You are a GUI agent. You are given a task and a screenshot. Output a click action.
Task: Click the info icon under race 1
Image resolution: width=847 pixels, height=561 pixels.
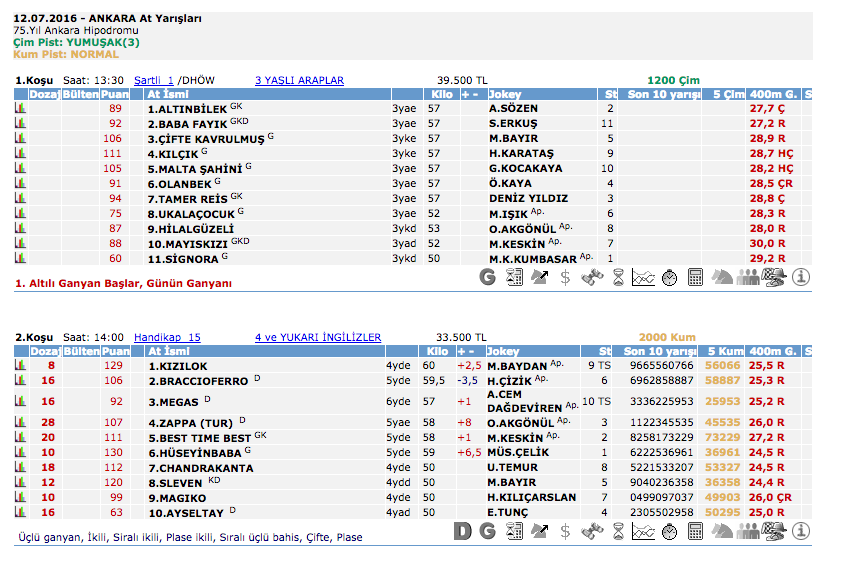(800, 277)
